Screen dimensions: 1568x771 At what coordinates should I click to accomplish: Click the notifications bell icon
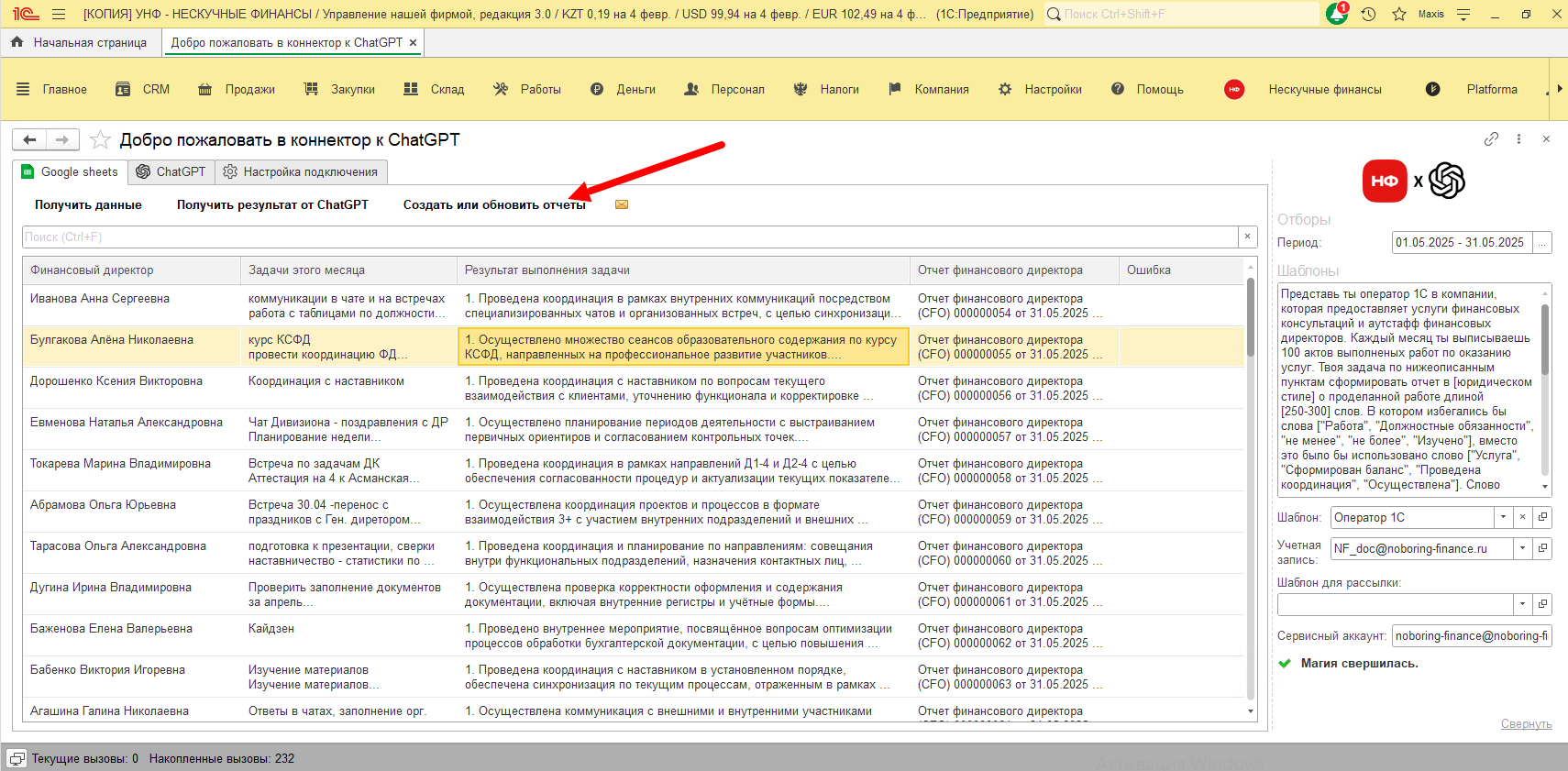click(1337, 14)
